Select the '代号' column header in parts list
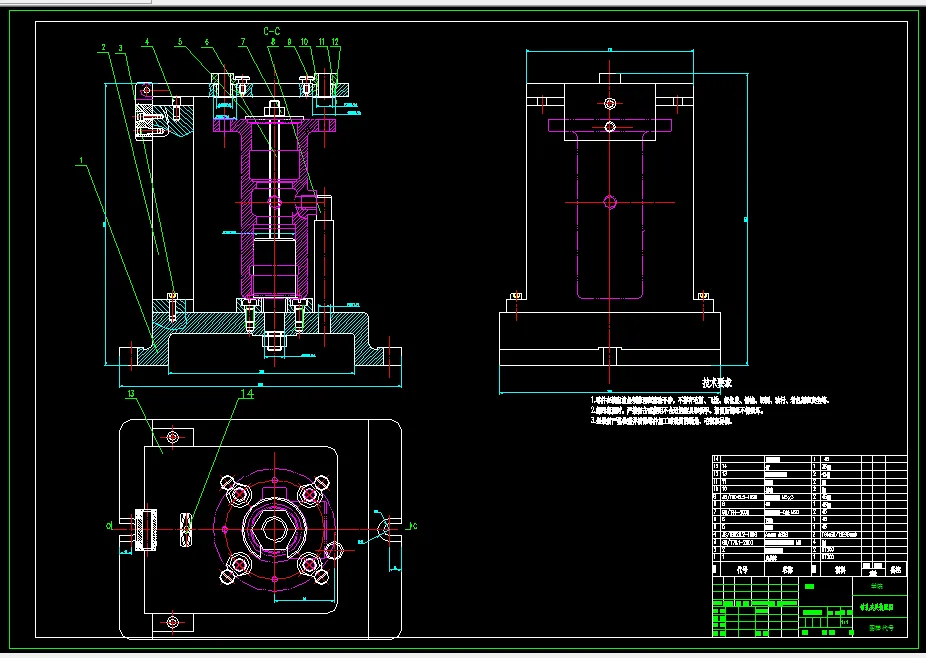Screen dimensions: 926x658 pos(742,570)
